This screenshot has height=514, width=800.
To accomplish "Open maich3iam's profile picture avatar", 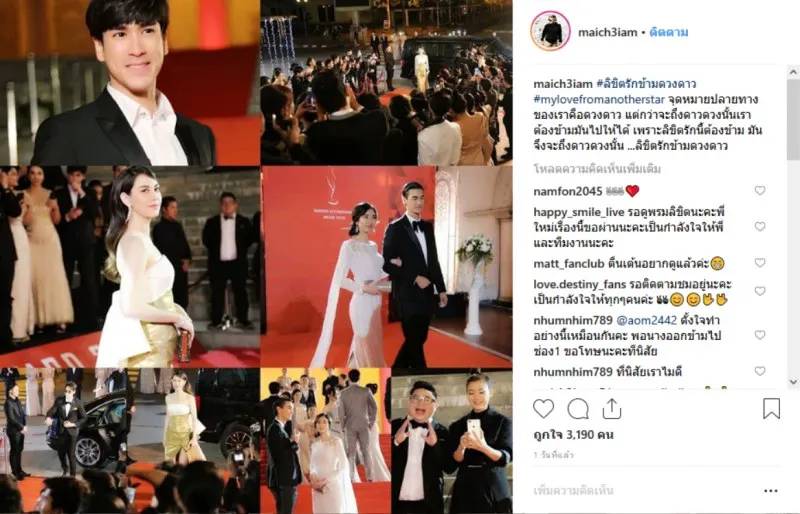I will pos(551,31).
